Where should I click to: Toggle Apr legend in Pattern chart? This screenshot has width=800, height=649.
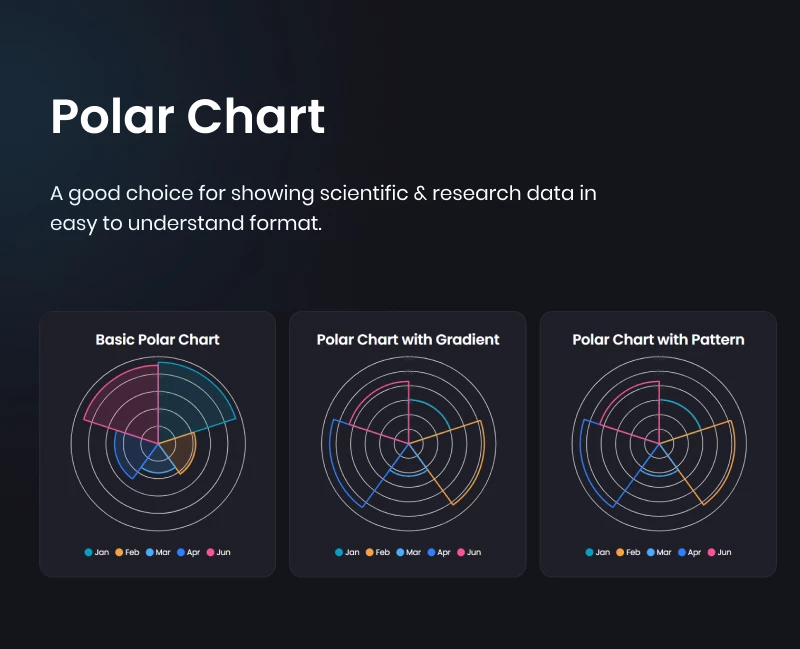point(689,552)
